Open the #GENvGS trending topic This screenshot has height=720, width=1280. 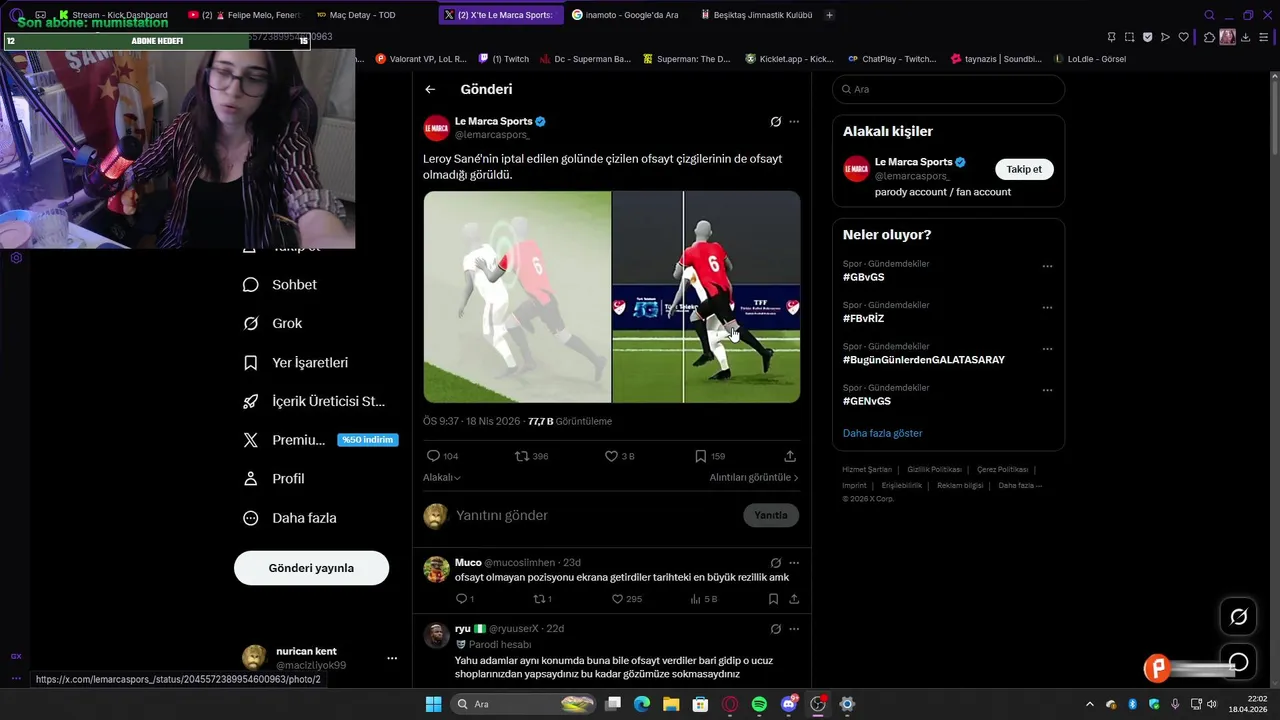click(866, 401)
